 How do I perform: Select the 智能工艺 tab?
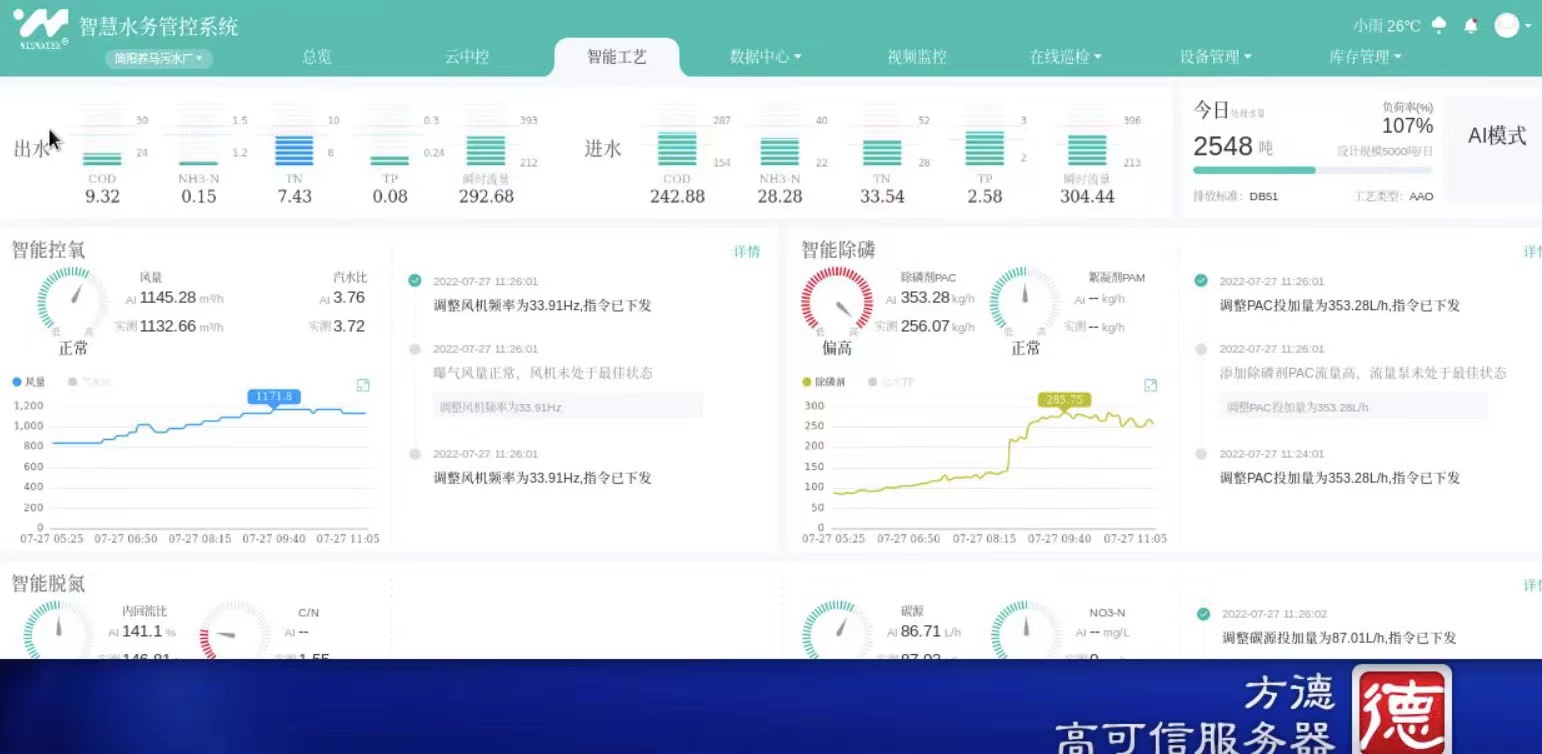[617, 57]
